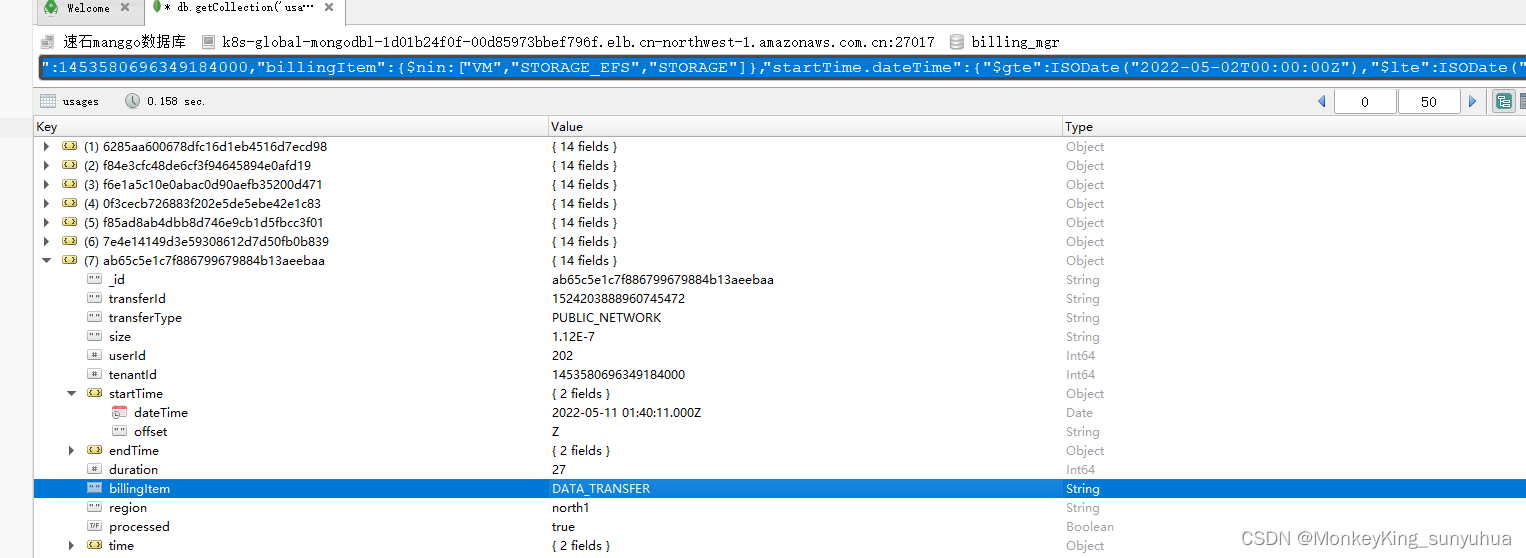Click the value north1
Viewport: 1526px width, 558px height.
tap(570, 507)
